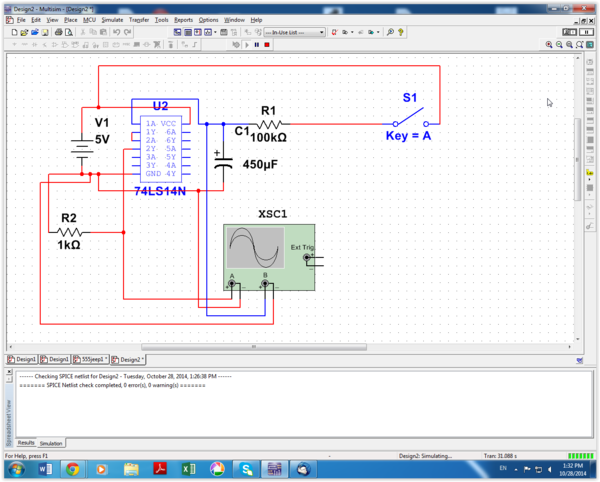Viewport: 600px width, 482px height.
Task: Click the Save floppy disk icon
Action: 45,32
